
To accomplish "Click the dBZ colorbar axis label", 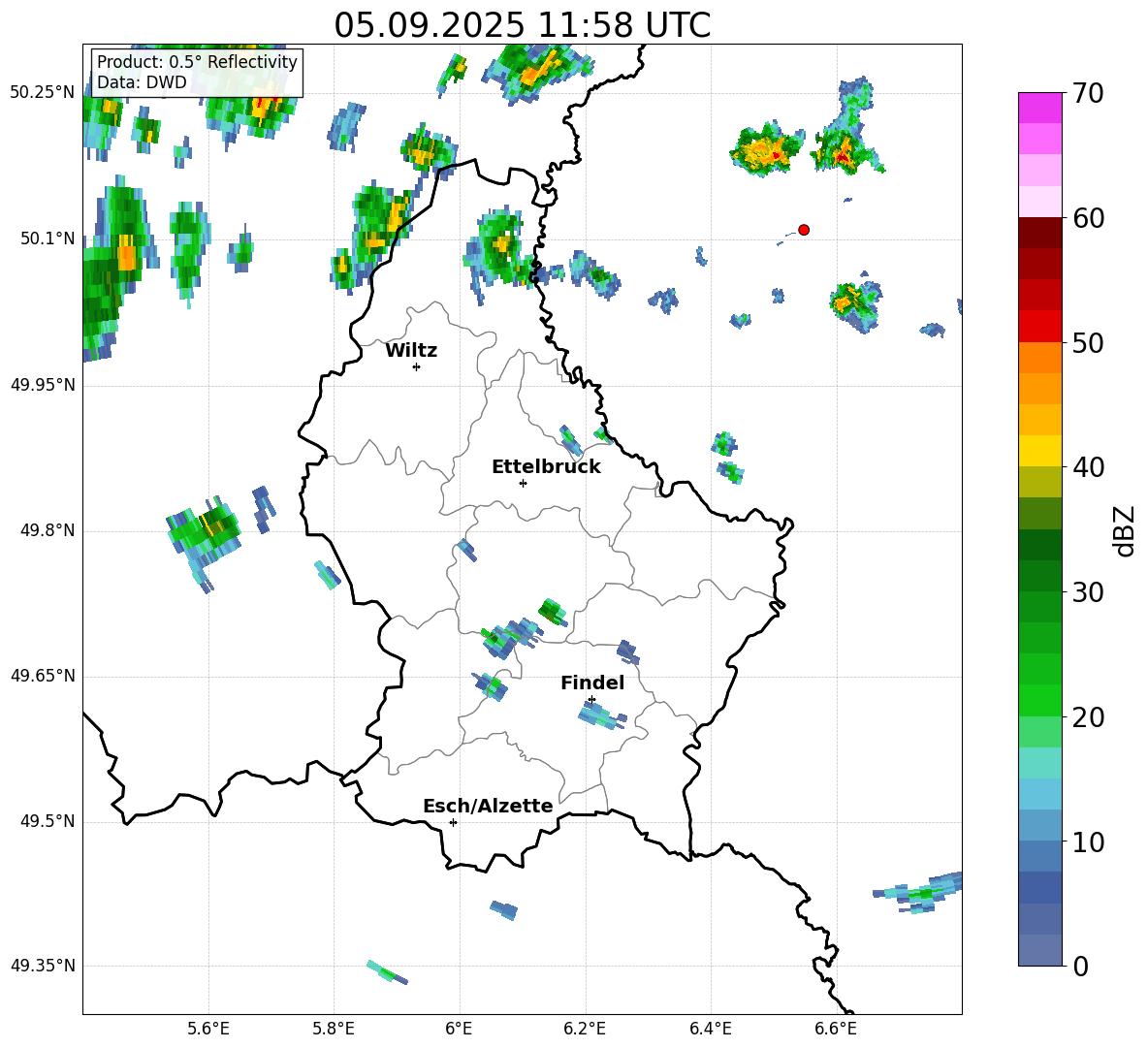I will pyautogui.click(x=1125, y=530).
